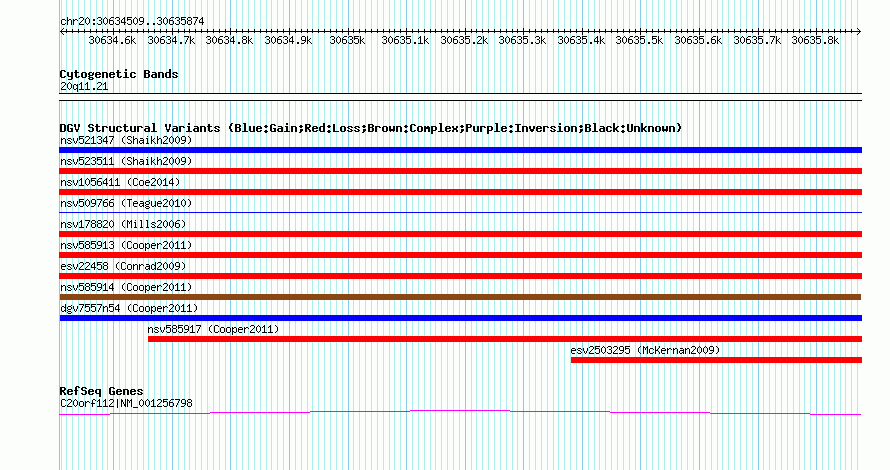Open nsv523511 (Shaikh2009) variant label

click(x=126, y=161)
